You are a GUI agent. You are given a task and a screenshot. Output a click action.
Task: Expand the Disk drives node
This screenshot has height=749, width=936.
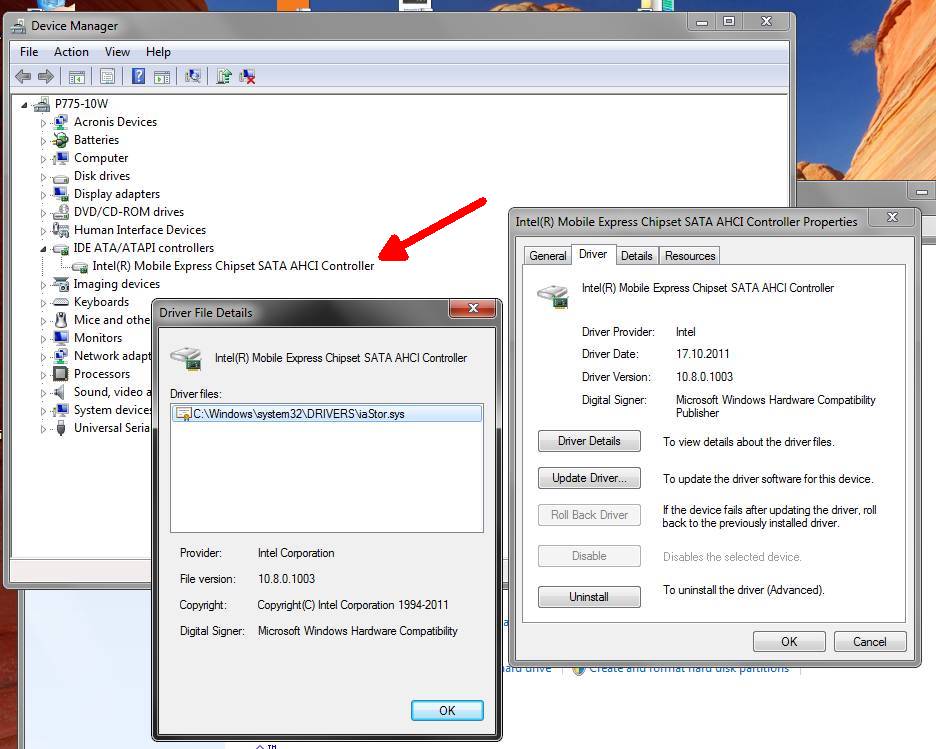43,177
